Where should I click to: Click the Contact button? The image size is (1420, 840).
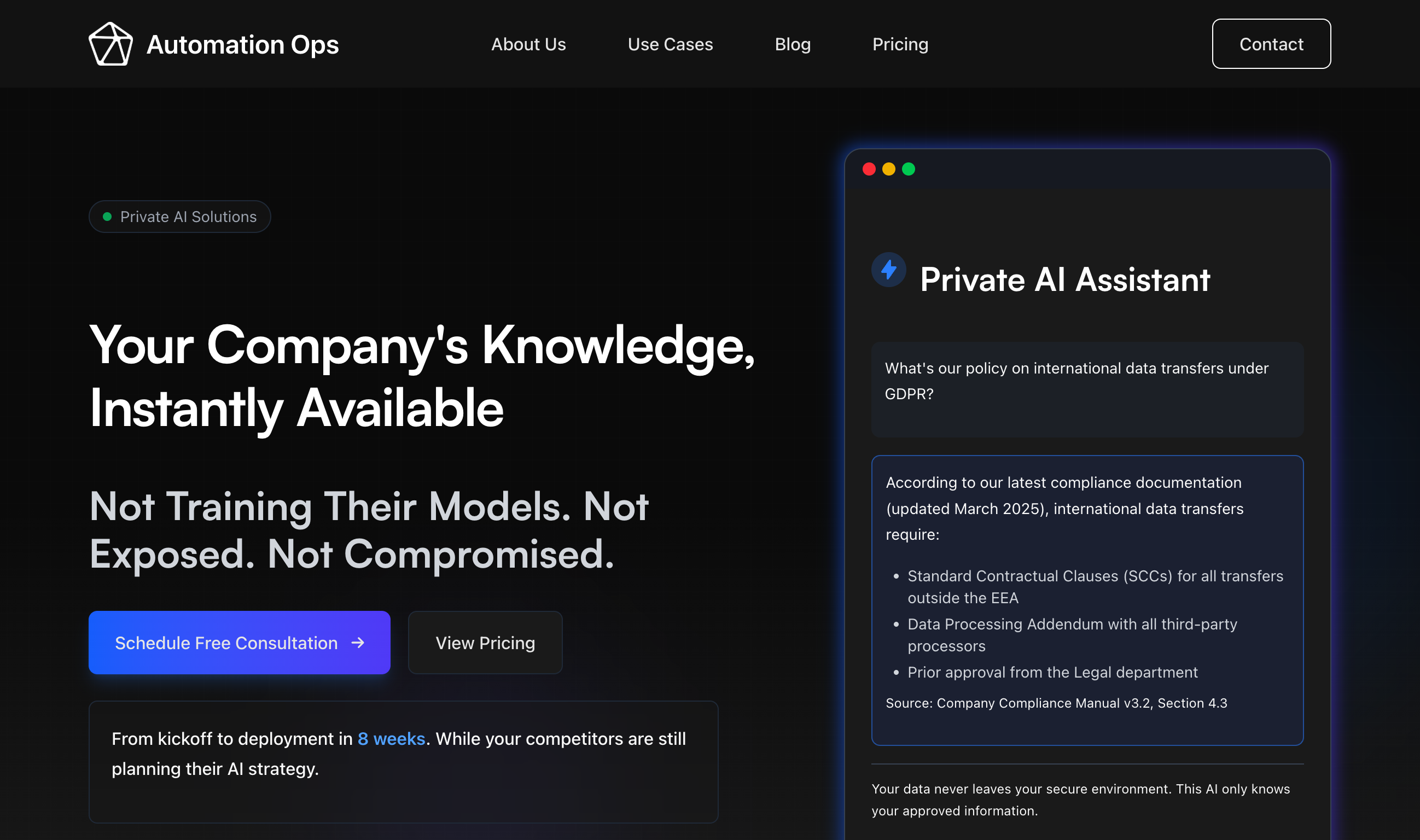(x=1271, y=44)
